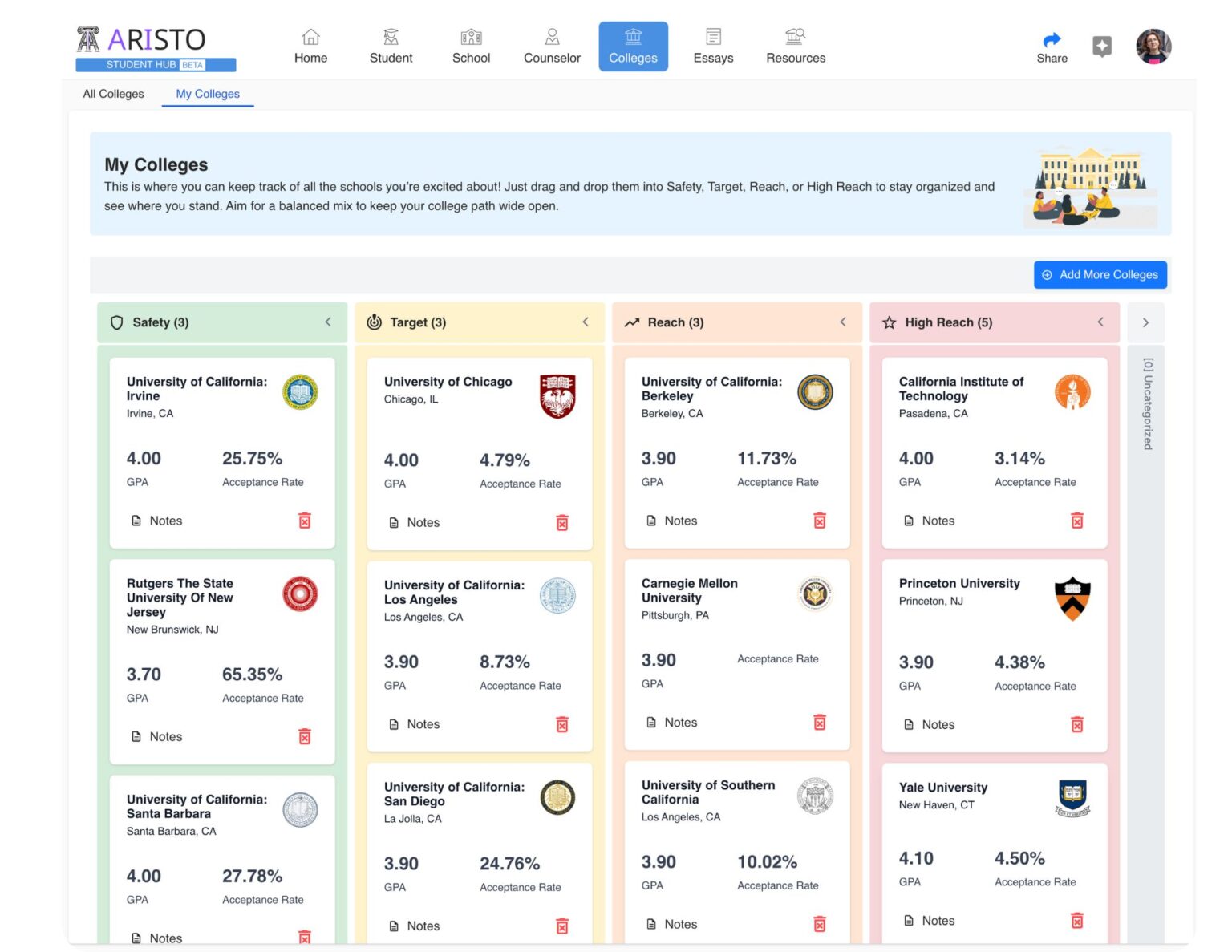Open the Resources navigation icon
1232x952 pixels.
[x=795, y=37]
